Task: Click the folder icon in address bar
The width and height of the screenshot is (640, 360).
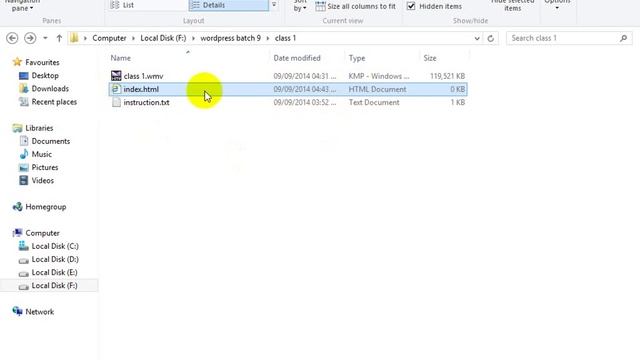Action: point(74,38)
